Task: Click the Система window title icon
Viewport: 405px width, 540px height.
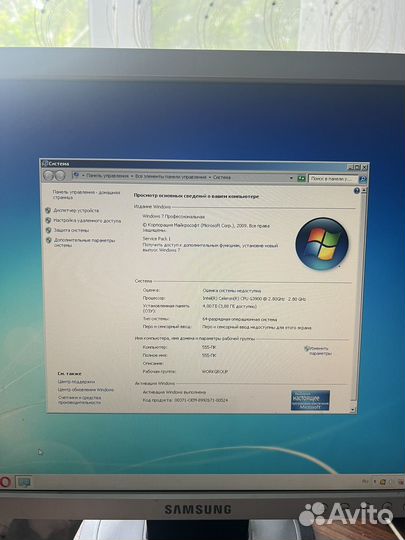Action: point(44,164)
